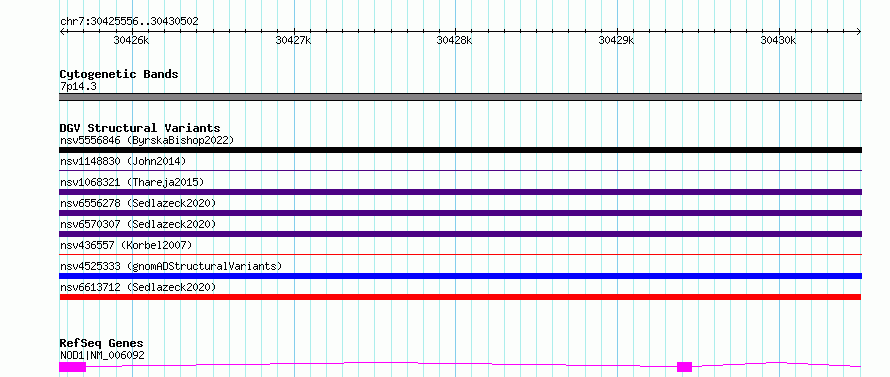Screen dimensions: 890x377
Task: Select the thin purple nsv1148830 variant line
Action: pyautogui.click(x=460, y=170)
